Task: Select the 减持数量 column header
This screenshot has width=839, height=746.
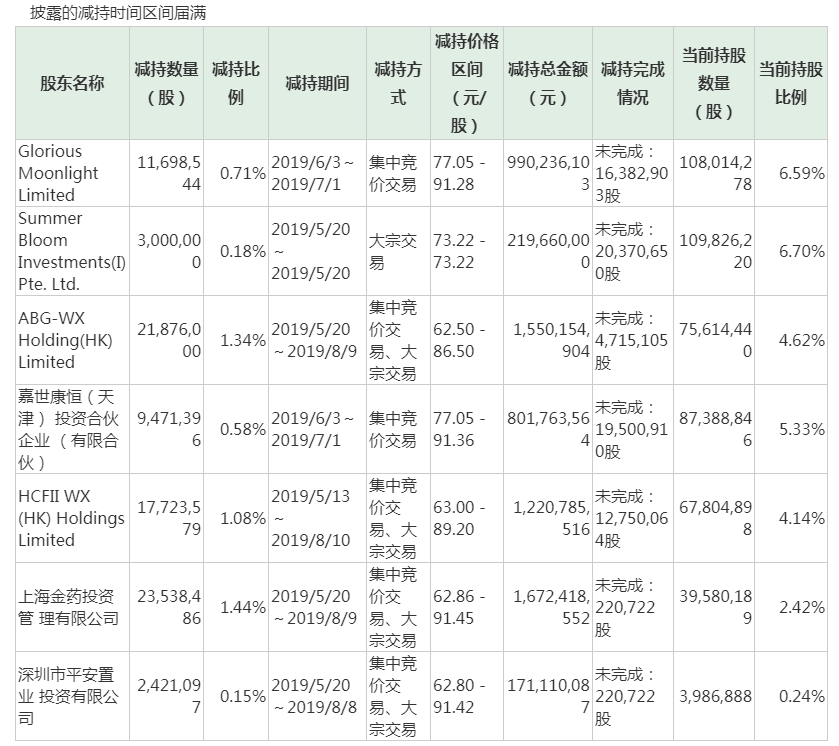Action: pos(166,83)
